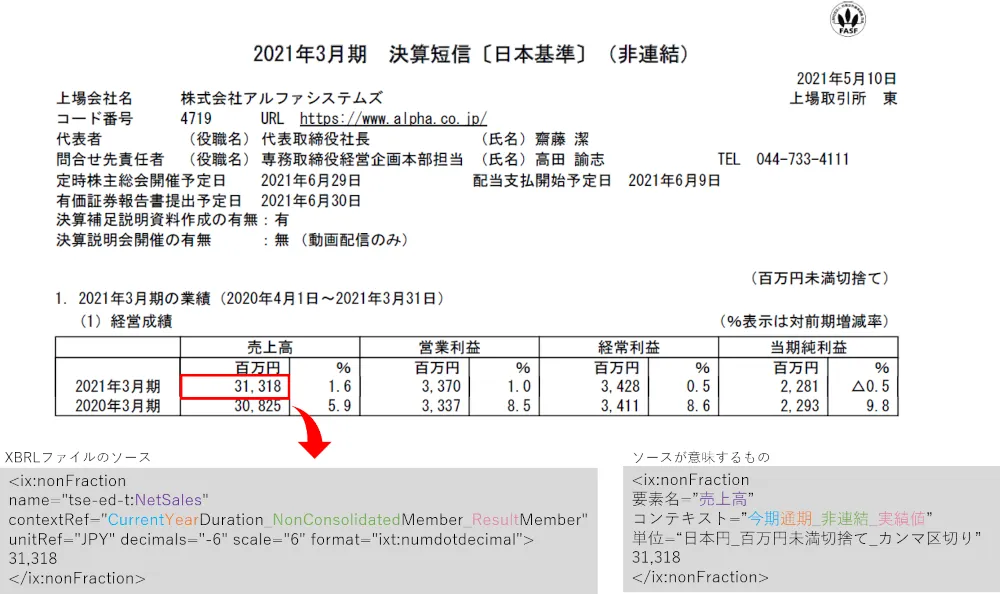Screen dimensions: 1000x594
Task: Select the document title 2021年3月期 決算短信
Action: point(361,54)
